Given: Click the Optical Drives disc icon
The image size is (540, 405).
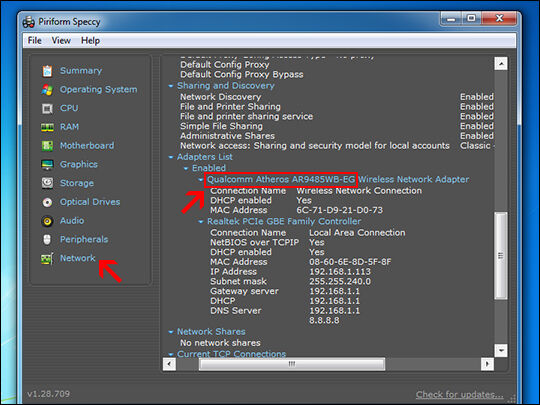Looking at the screenshot, I should (47, 202).
